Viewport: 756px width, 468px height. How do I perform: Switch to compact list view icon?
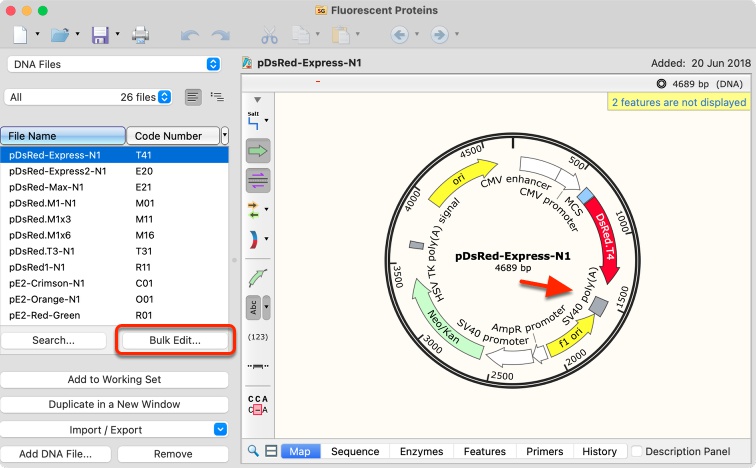click(x=193, y=97)
